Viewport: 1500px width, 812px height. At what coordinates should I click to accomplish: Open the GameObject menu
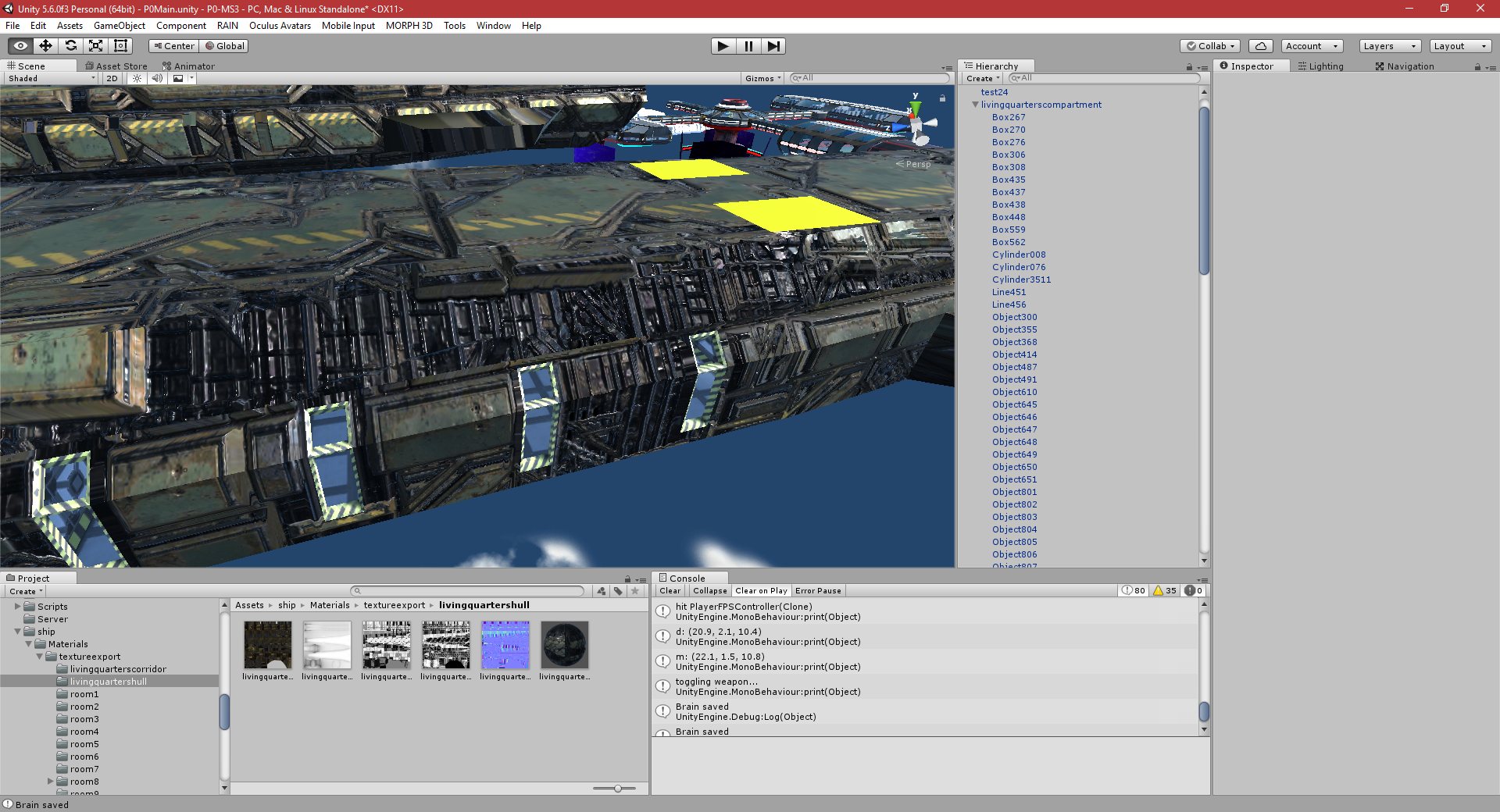119,26
